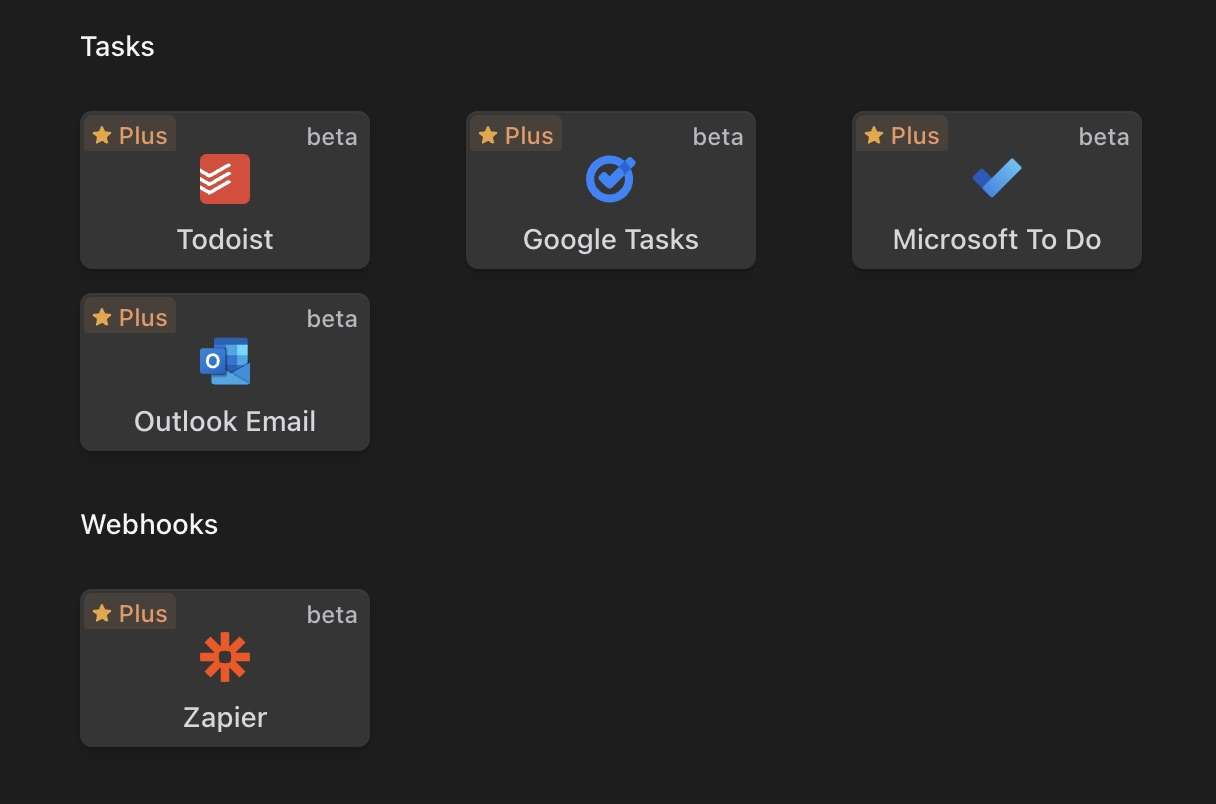The image size is (1216, 804).
Task: Click the Outlook Email envelope icon
Action: pyautogui.click(x=225, y=361)
